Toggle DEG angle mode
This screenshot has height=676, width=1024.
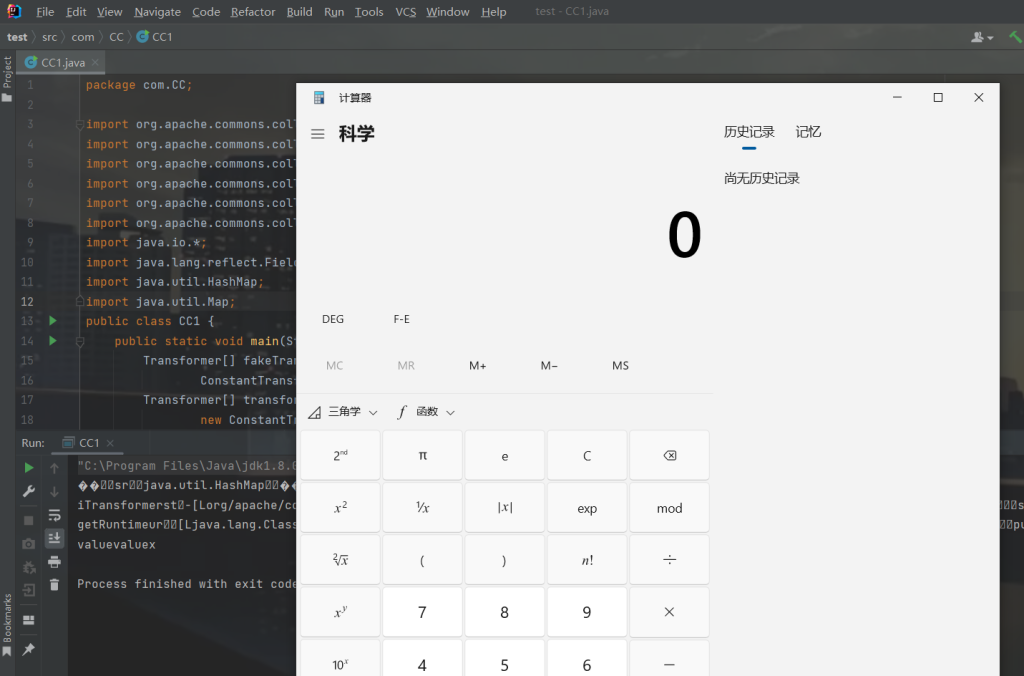point(332,319)
